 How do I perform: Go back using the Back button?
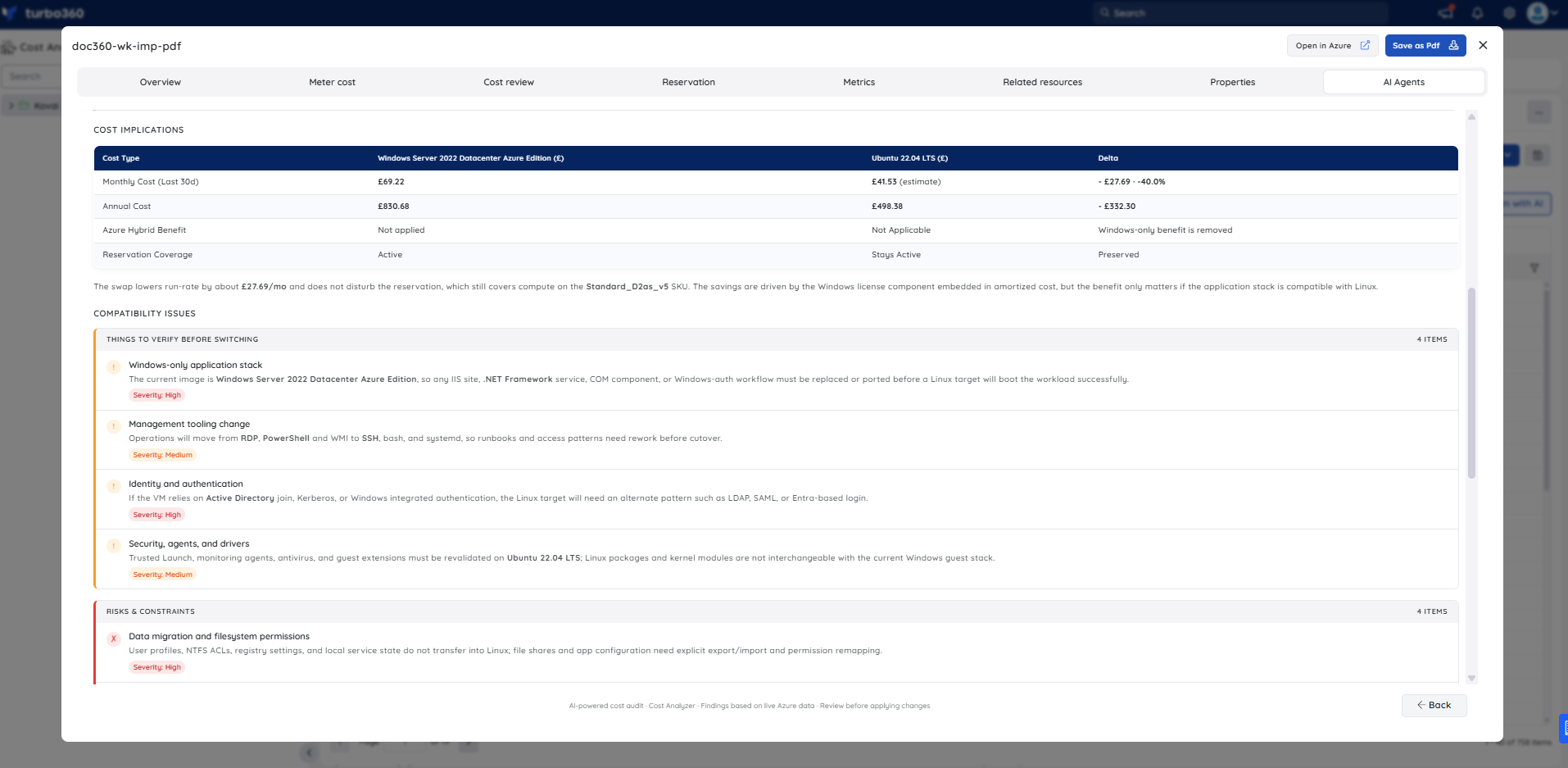[x=1434, y=705]
